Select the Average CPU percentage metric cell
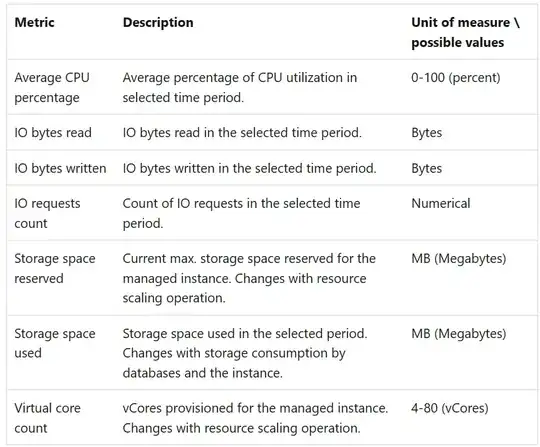The image size is (540, 447). [x=52, y=87]
